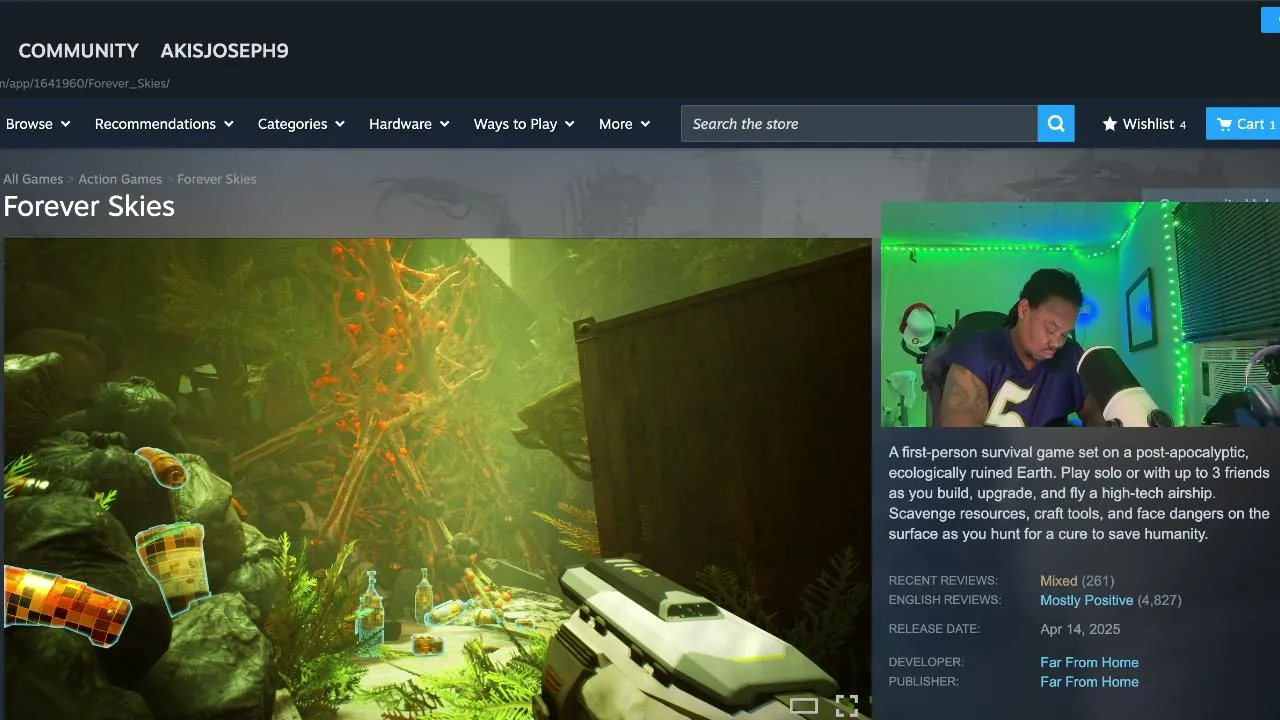1280x720 pixels.
Task: Click the DEVELOPER label
Action: tap(926, 662)
